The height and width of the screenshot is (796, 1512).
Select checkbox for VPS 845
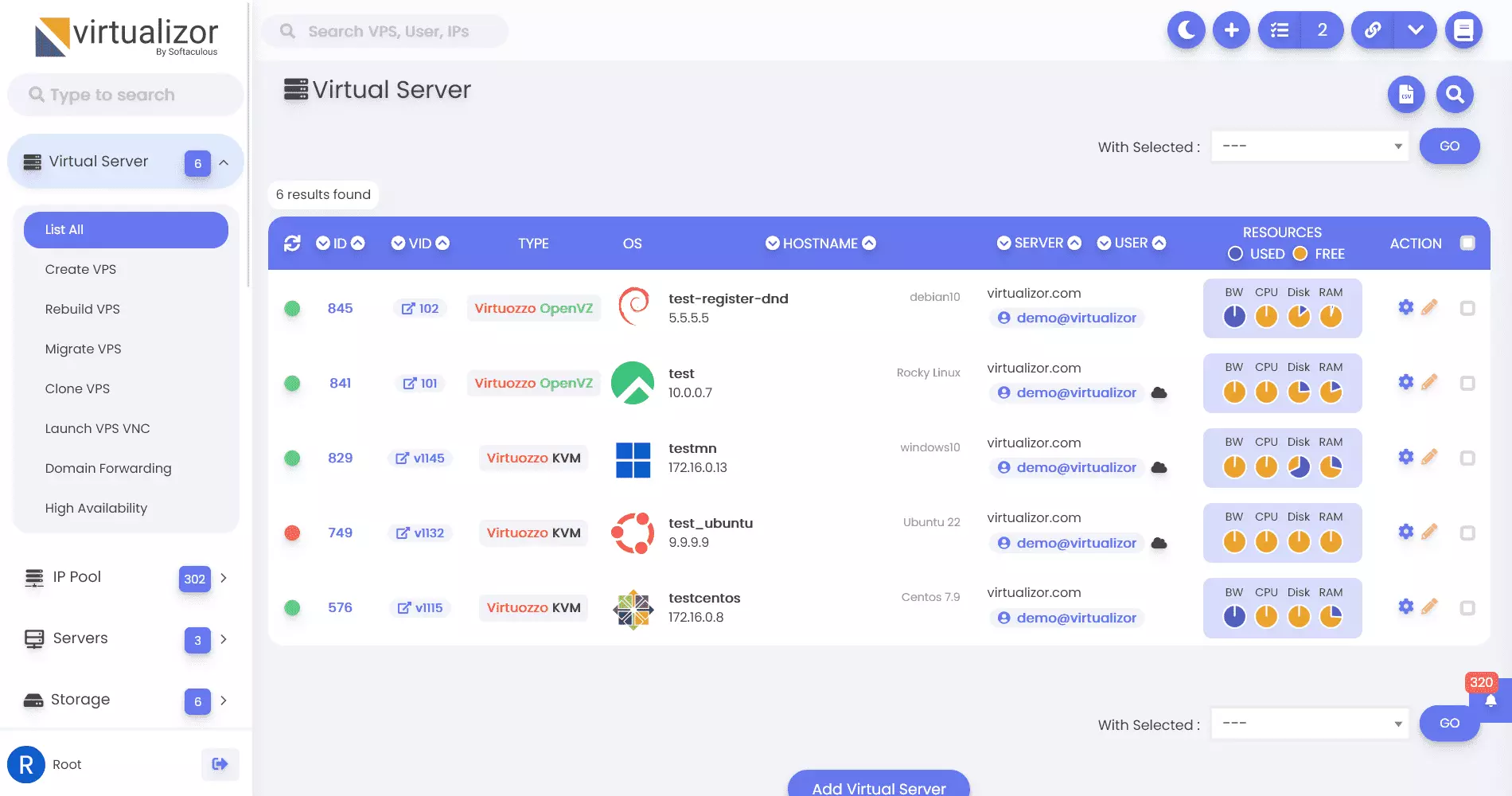point(1467,308)
